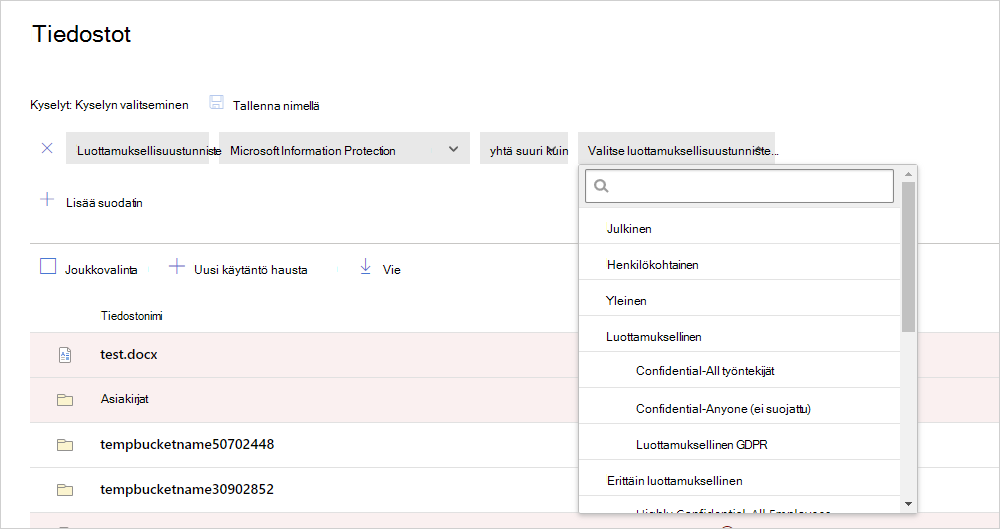Viewport: 1000px width, 529px height.
Task: Click the Tiedostonimi column header
Action: click(131, 316)
